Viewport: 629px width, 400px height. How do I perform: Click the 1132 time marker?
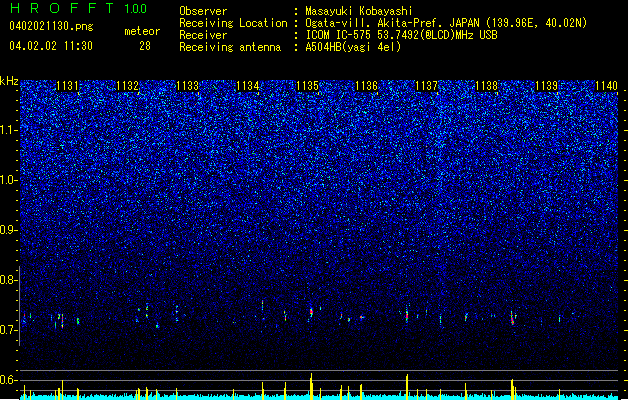(127, 85)
